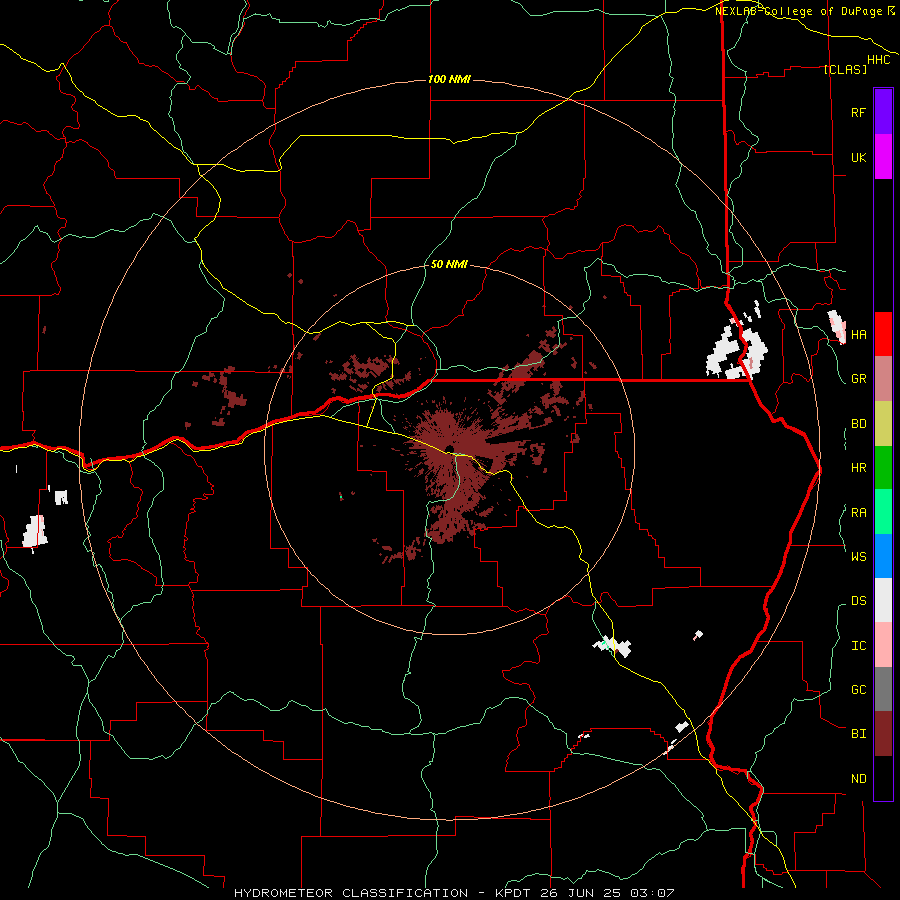Click the '03:07' time stamp
This screenshot has height=900, width=900.
click(652, 893)
